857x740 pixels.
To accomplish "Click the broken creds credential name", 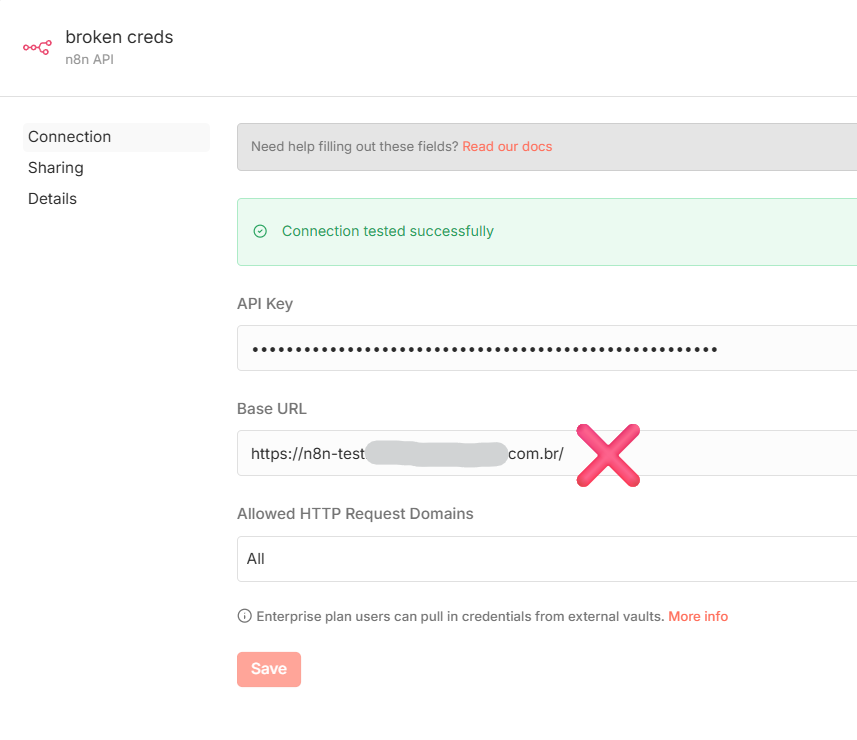I will 119,37.
